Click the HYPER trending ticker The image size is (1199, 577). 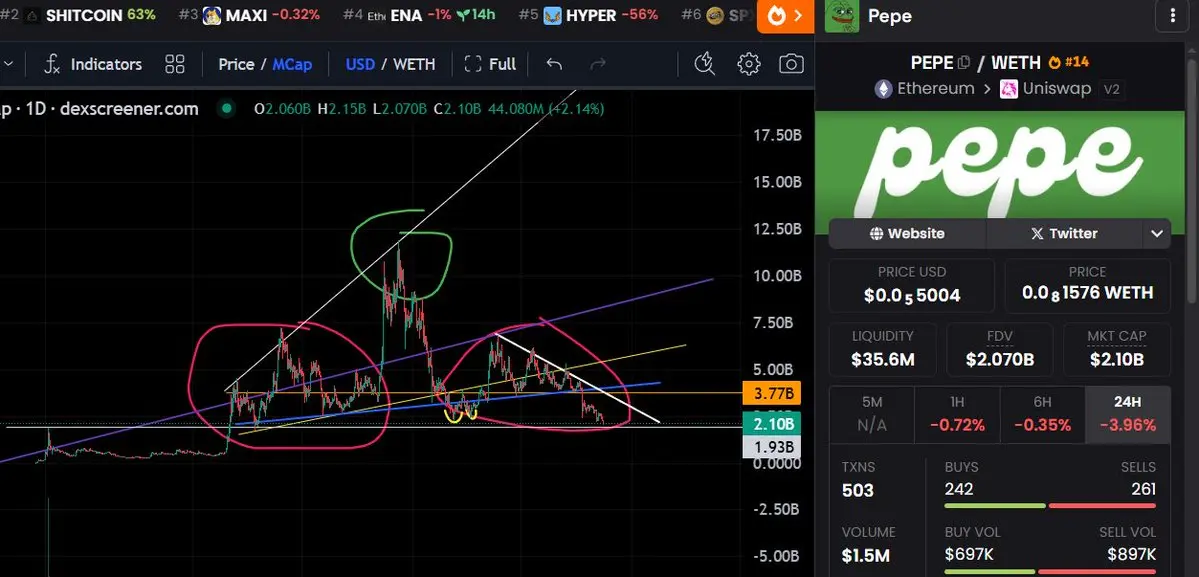click(x=589, y=15)
